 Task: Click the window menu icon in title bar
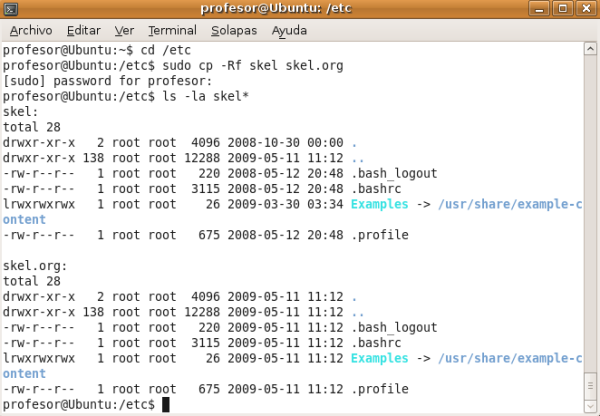point(13,10)
